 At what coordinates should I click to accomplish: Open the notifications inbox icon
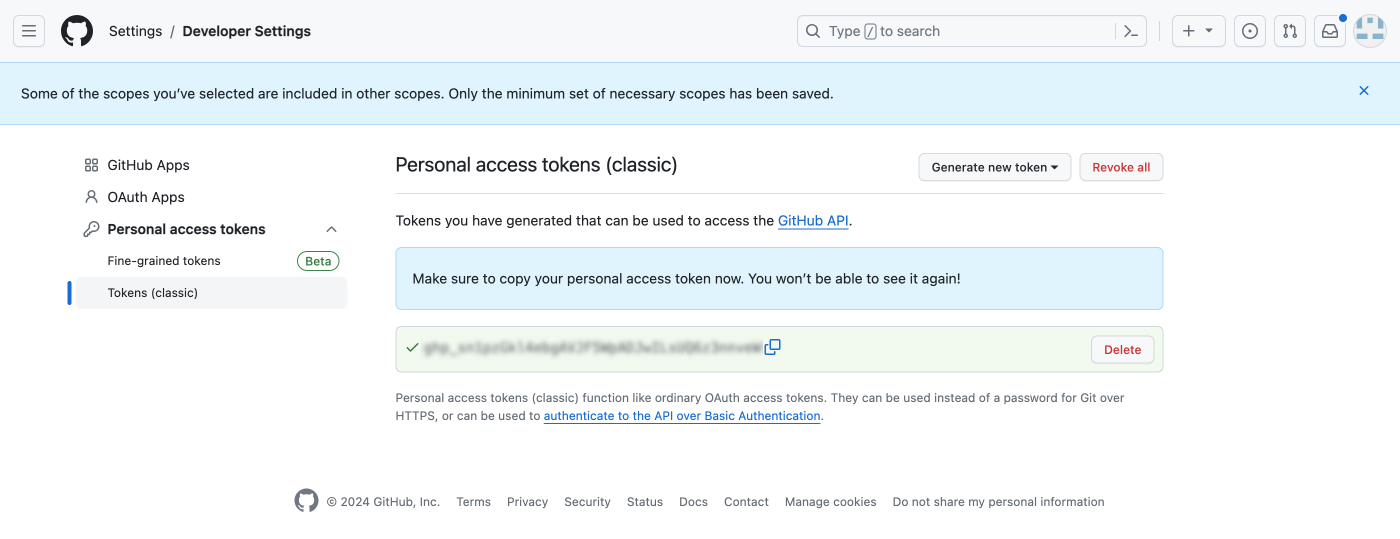click(1330, 31)
